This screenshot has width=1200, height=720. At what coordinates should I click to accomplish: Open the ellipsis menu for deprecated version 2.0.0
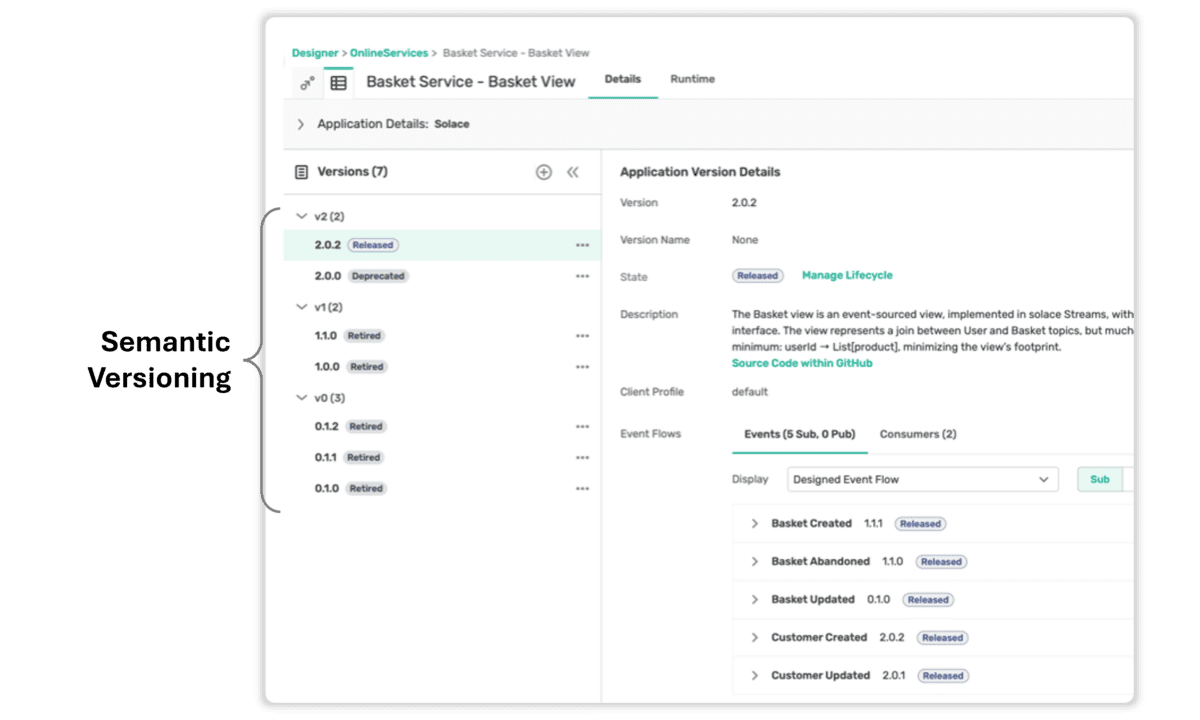click(583, 275)
